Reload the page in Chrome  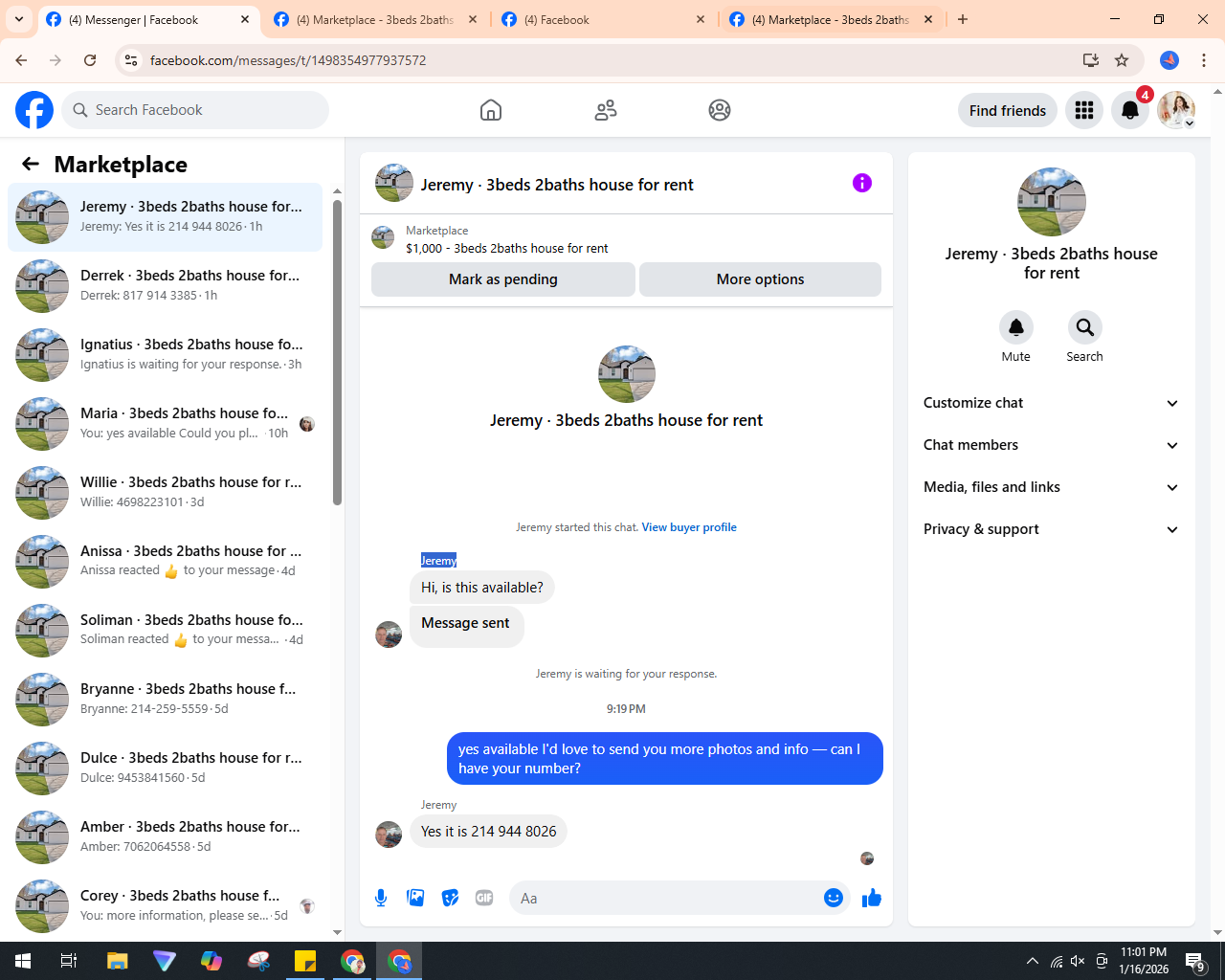coord(90,60)
